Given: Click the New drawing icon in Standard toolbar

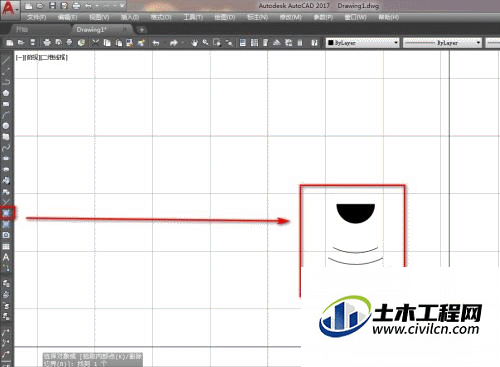Looking at the screenshot, I should [10, 43].
